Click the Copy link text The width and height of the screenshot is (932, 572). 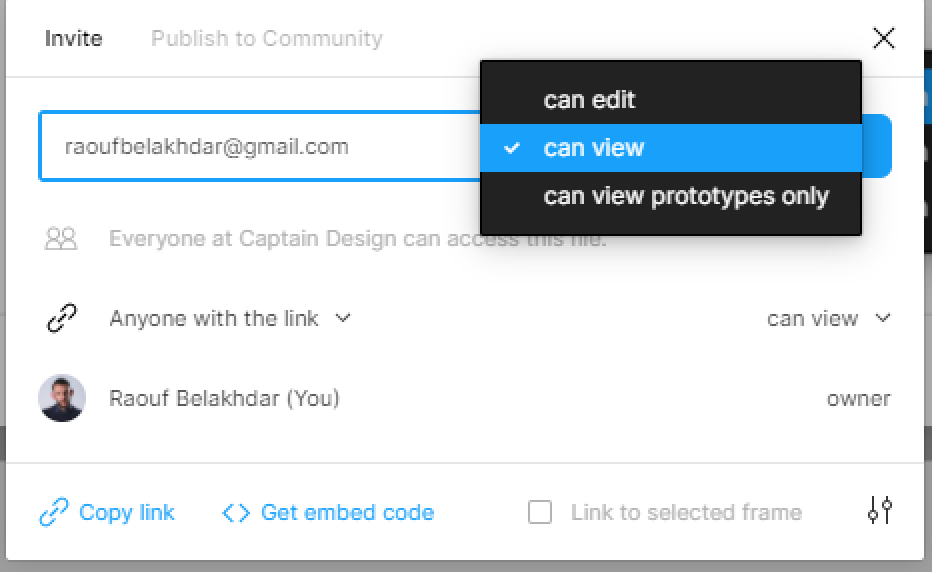tap(127, 512)
